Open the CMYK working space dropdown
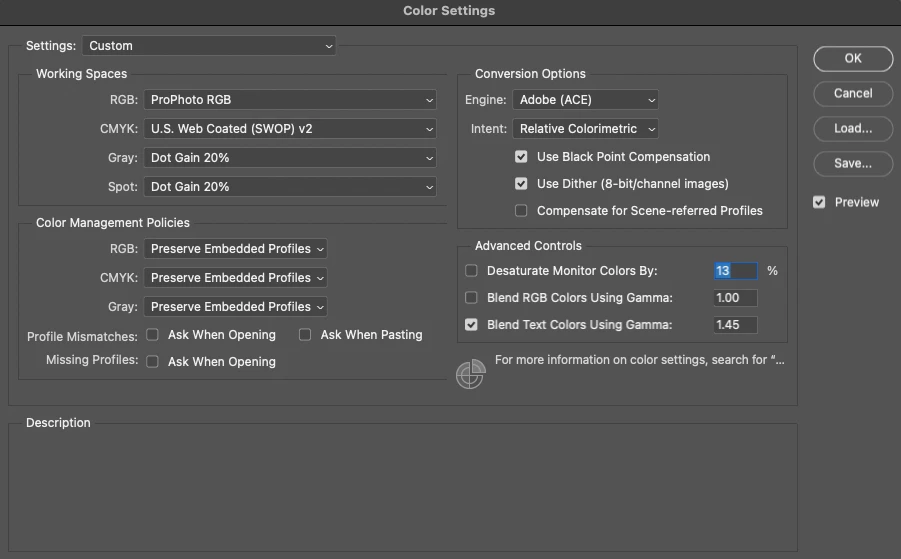The image size is (901, 559). coord(291,129)
